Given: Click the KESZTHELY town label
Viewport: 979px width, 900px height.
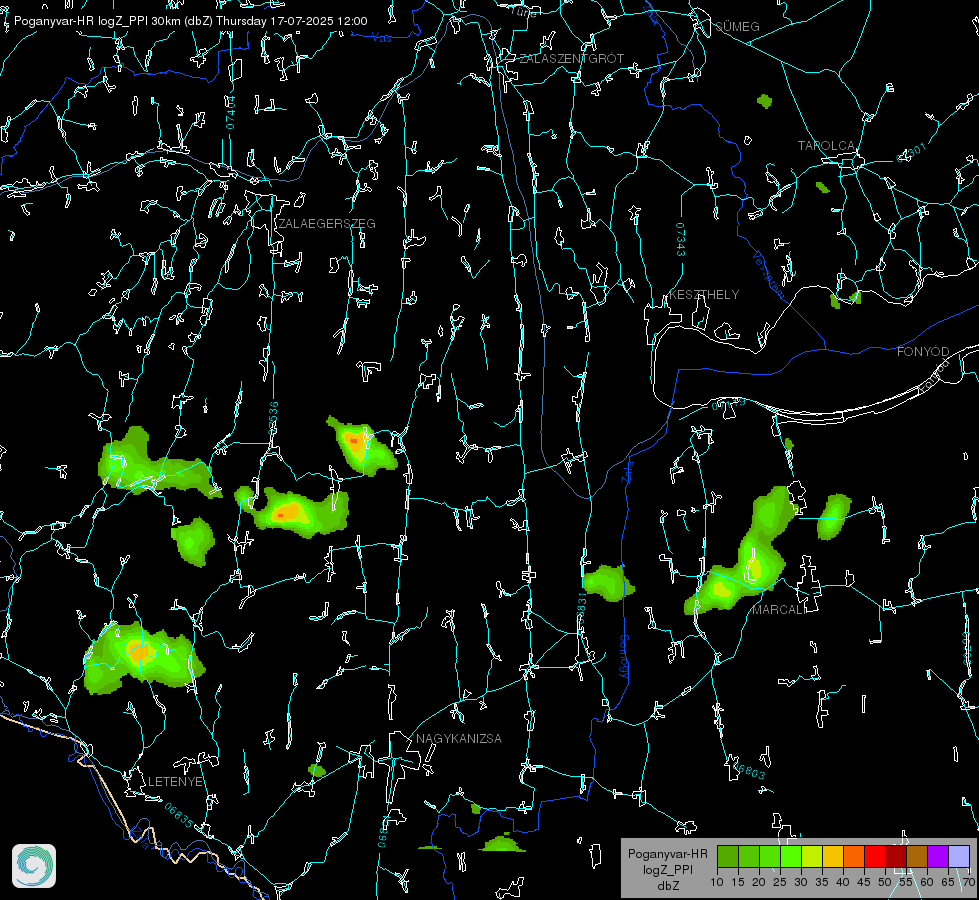Looking at the screenshot, I should (x=704, y=295).
